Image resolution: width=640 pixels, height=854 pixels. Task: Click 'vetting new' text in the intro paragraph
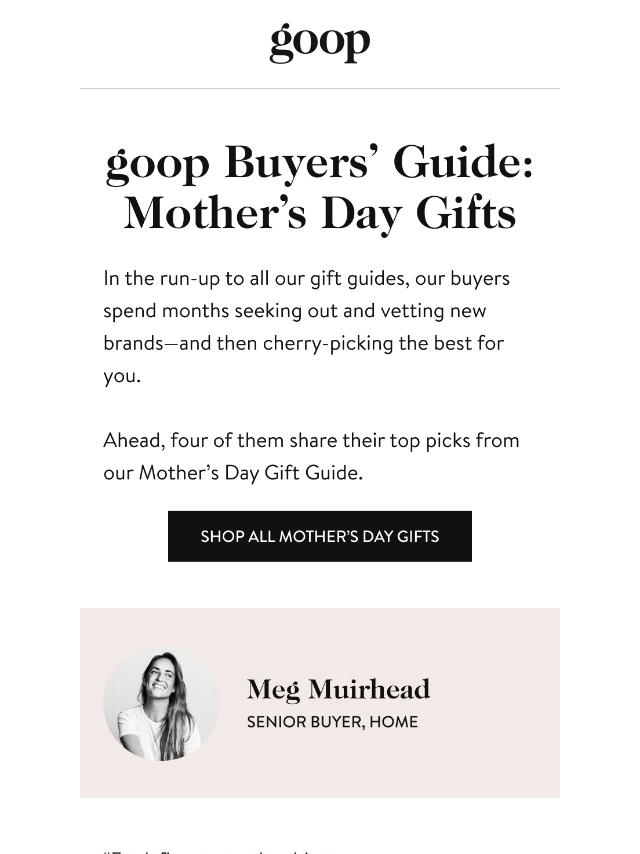433,310
